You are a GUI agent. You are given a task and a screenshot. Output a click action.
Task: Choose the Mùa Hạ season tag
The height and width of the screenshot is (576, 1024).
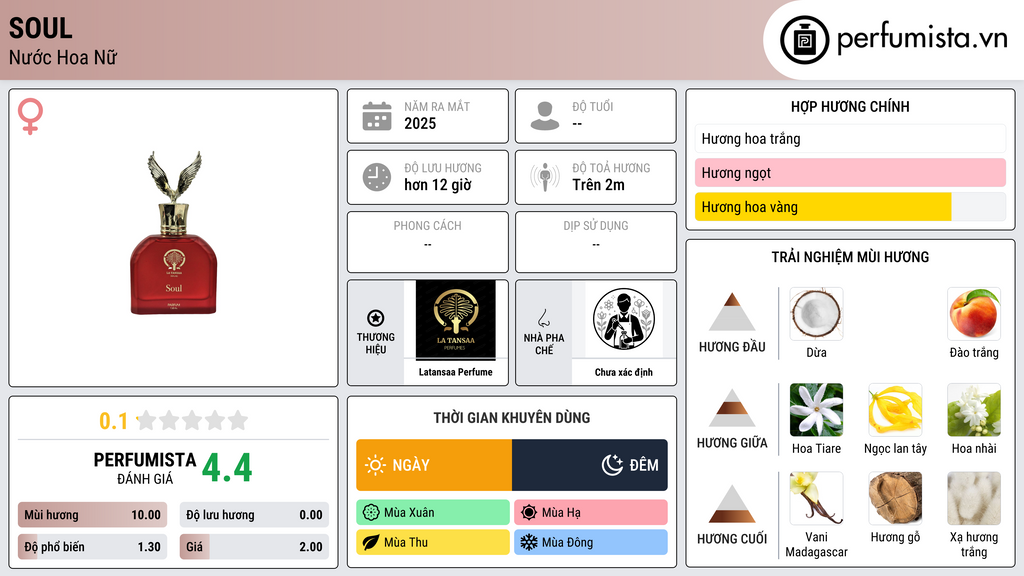[591, 513]
